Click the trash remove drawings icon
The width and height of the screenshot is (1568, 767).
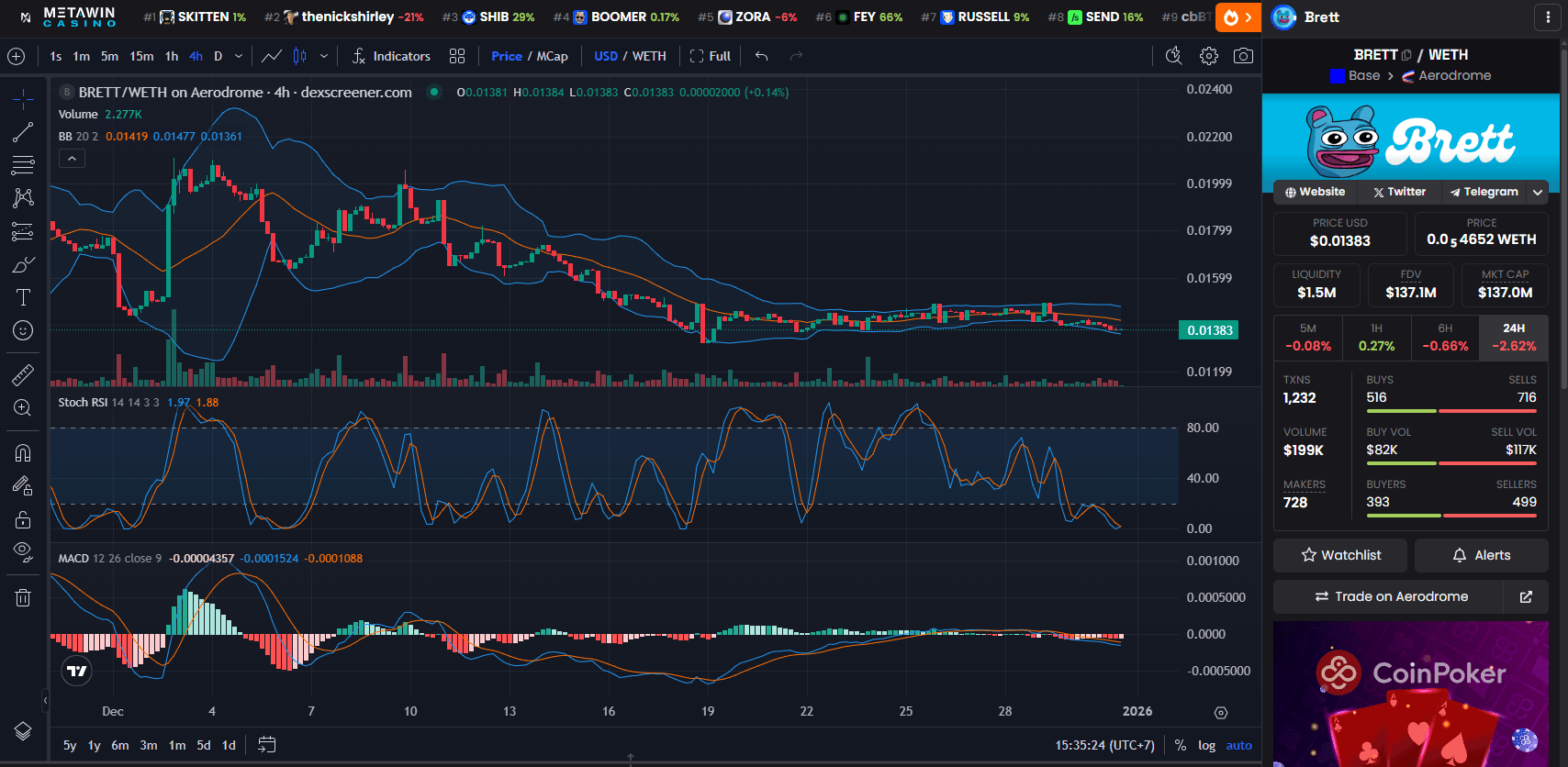pyautogui.click(x=23, y=598)
